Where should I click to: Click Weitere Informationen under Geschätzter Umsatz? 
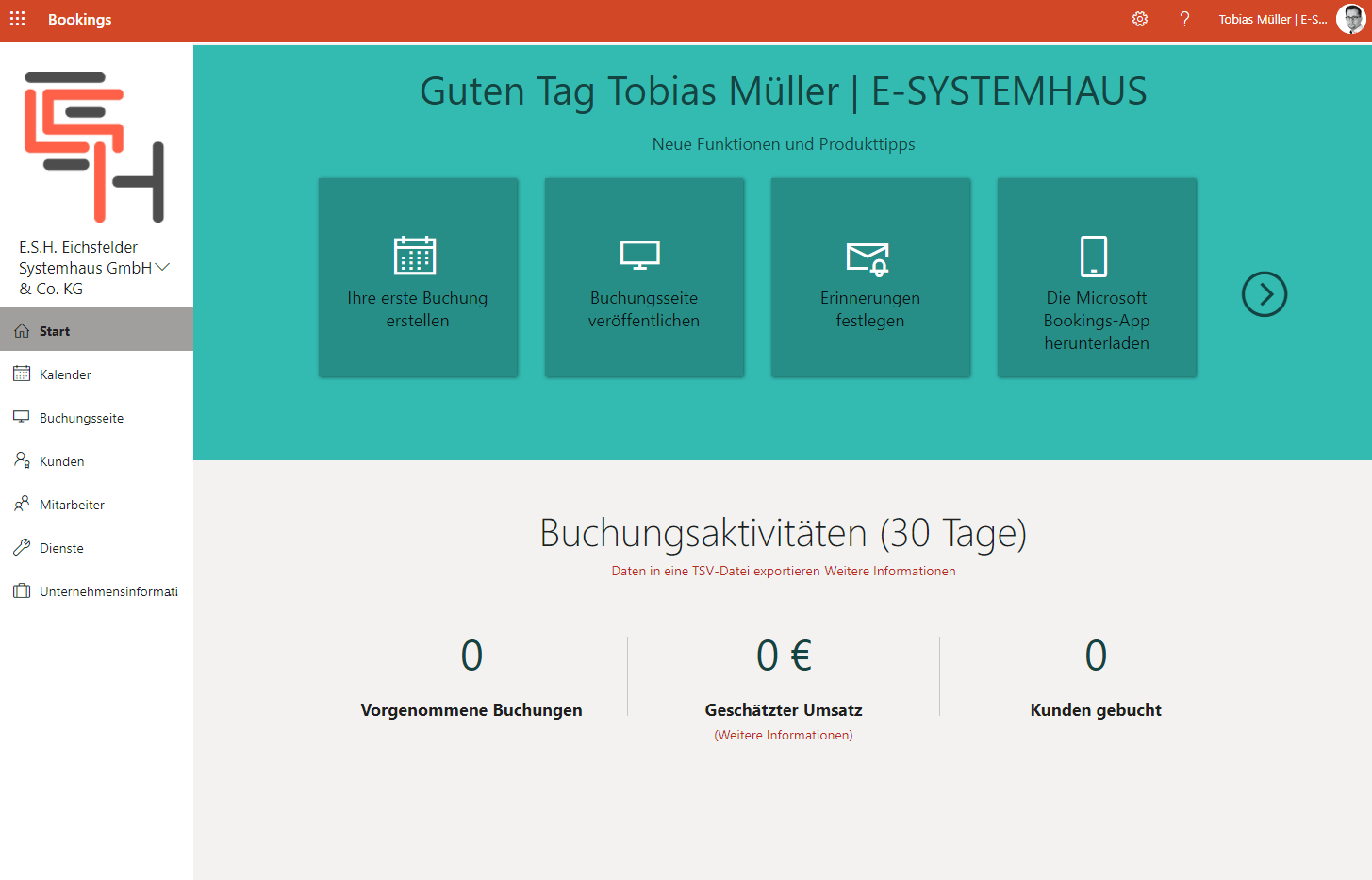783,735
